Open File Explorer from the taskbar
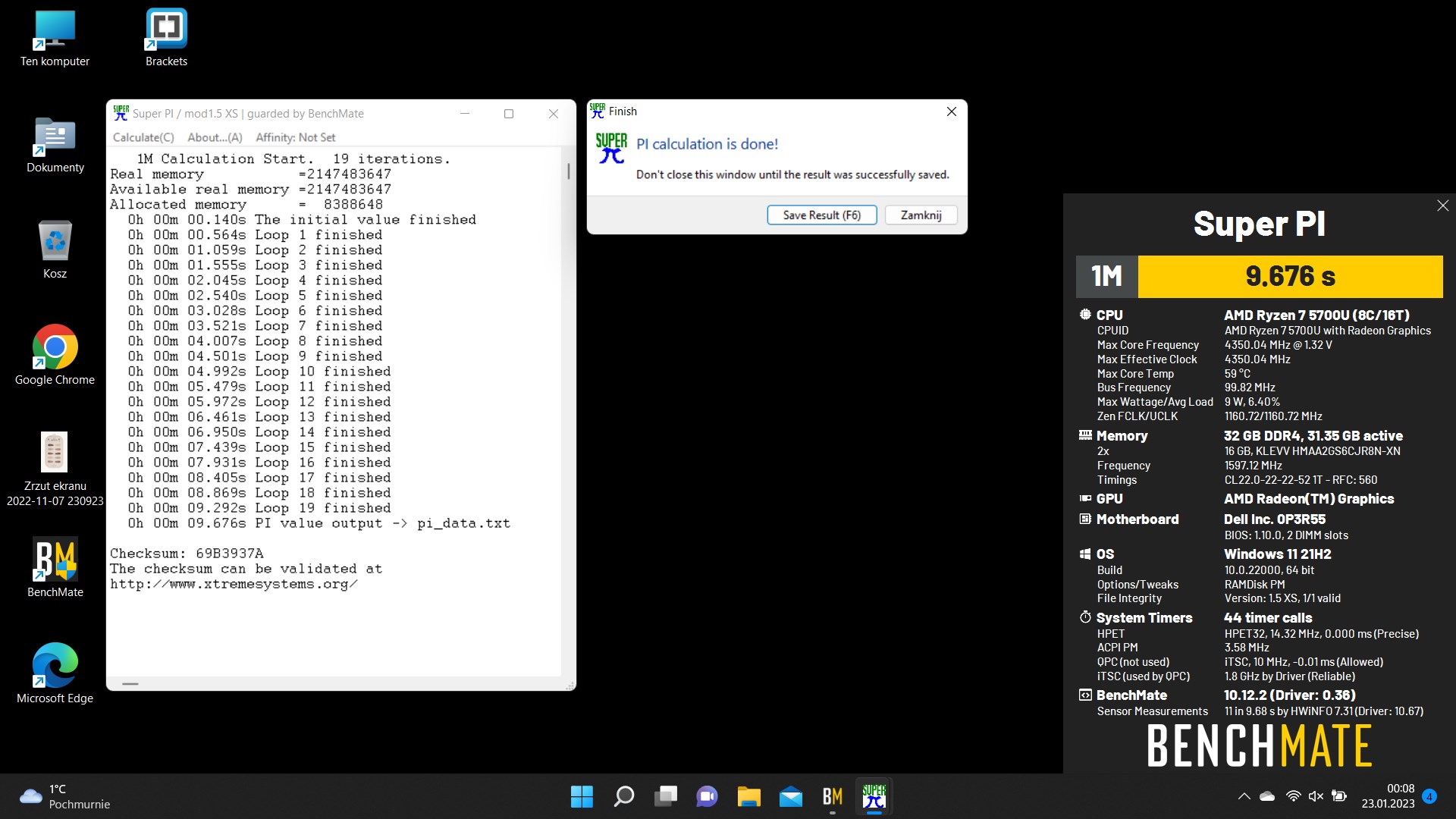The image size is (1456, 819). tap(748, 796)
